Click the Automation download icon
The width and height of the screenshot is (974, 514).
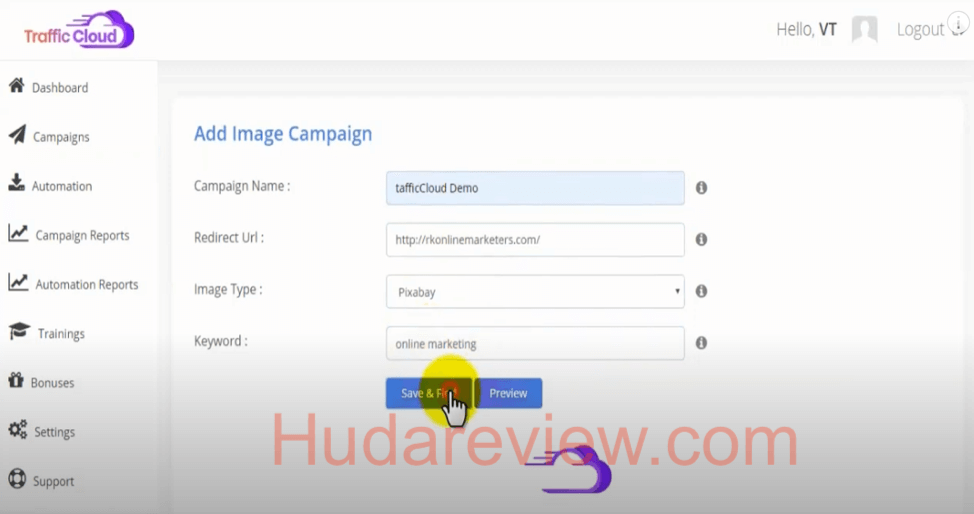pyautogui.click(x=17, y=183)
